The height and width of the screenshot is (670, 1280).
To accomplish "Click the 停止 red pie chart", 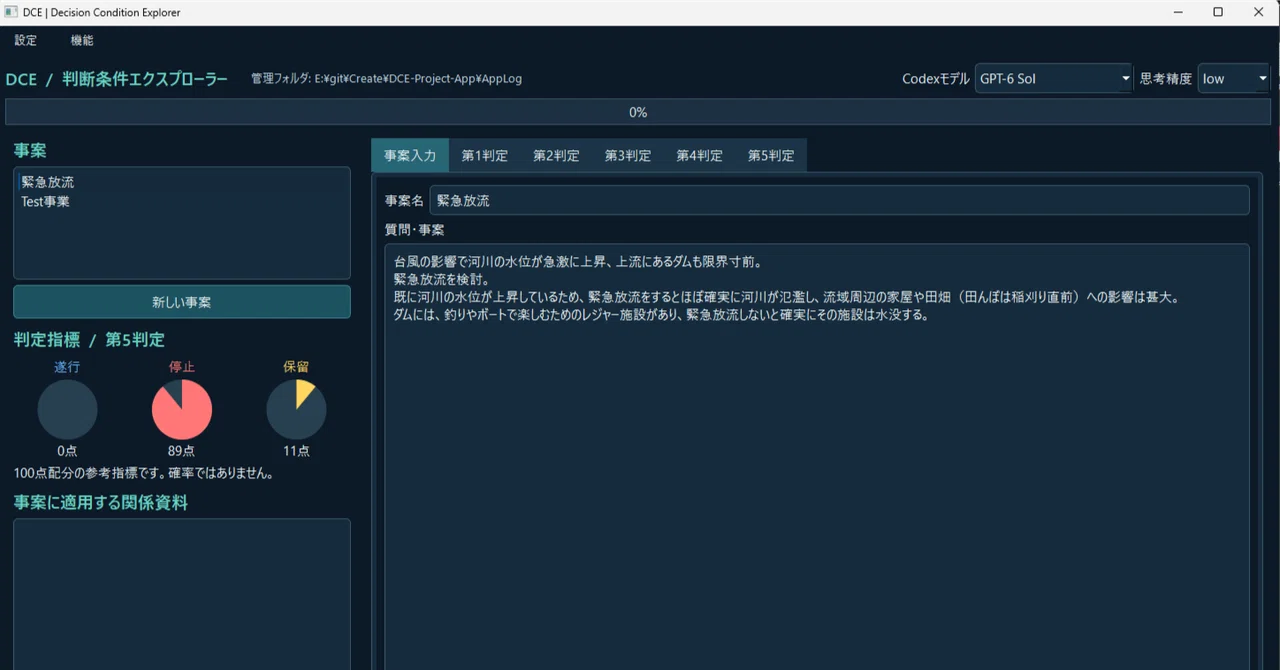I will click(x=182, y=410).
